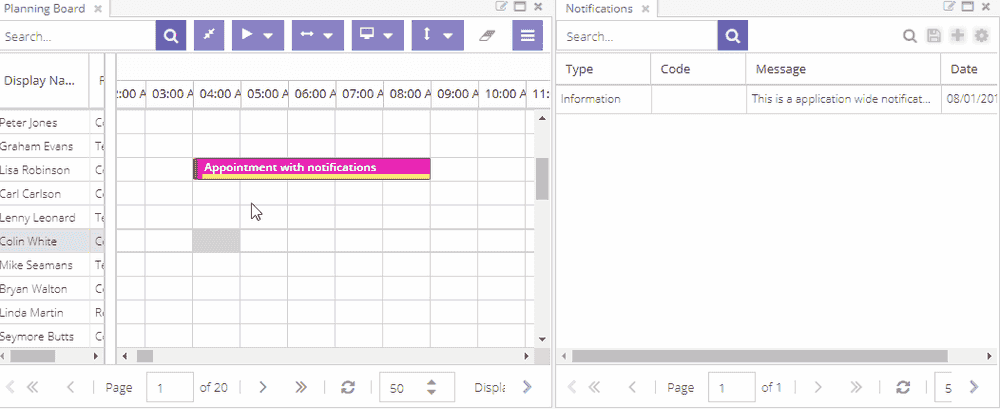Click the purple Notifications search button
Screen dimensions: 1000x409
click(x=733, y=36)
